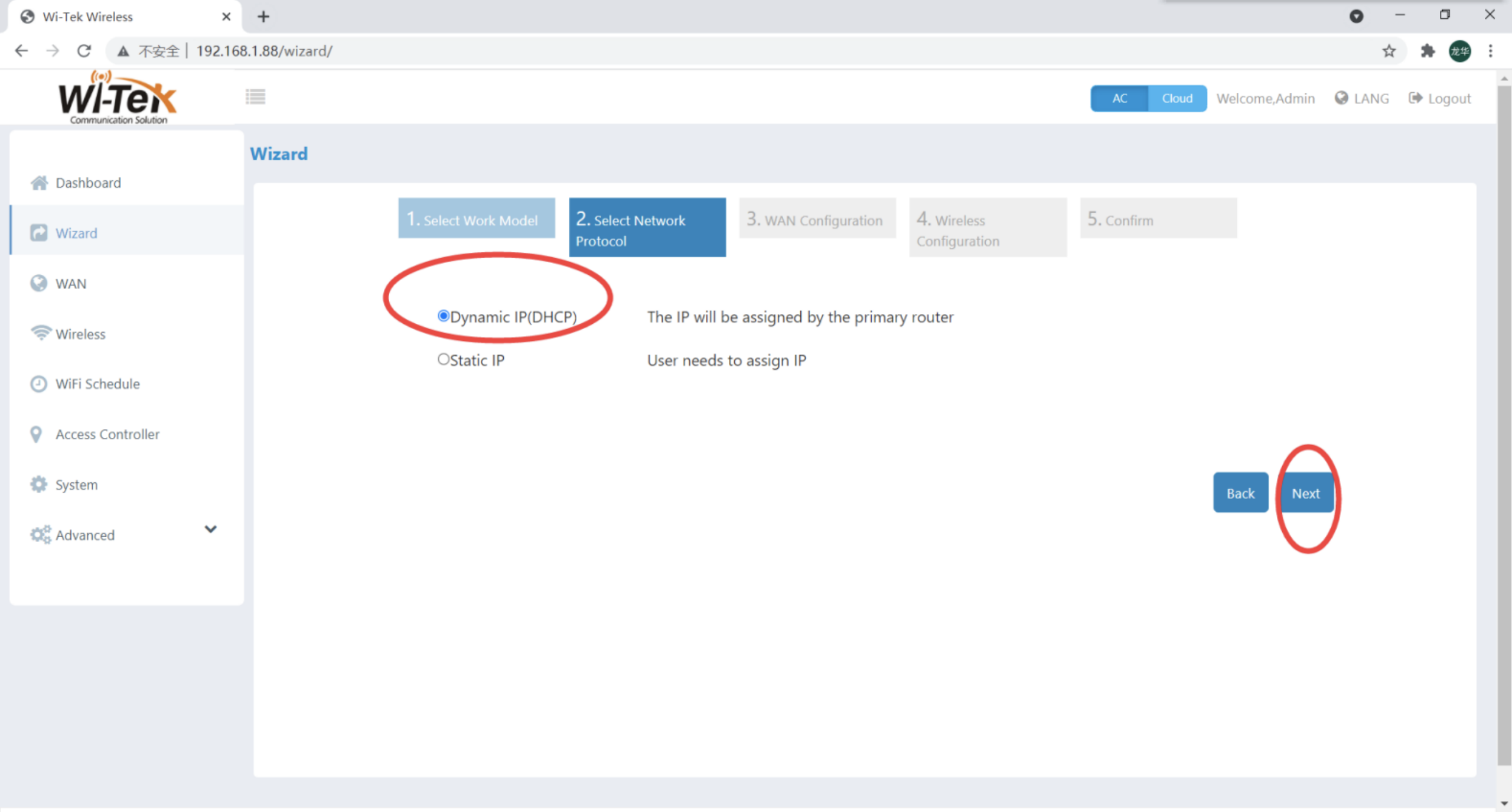
Task: Click the WAN globe icon in sidebar
Action: 38,284
